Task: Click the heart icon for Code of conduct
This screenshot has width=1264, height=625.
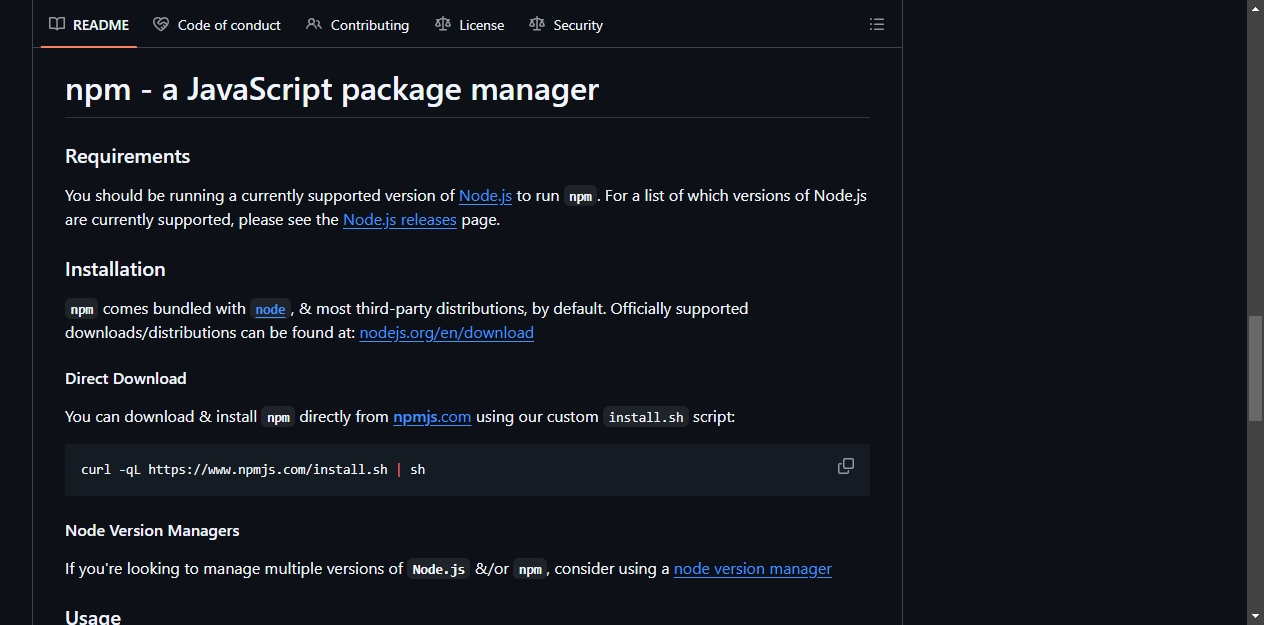Action: pyautogui.click(x=161, y=24)
